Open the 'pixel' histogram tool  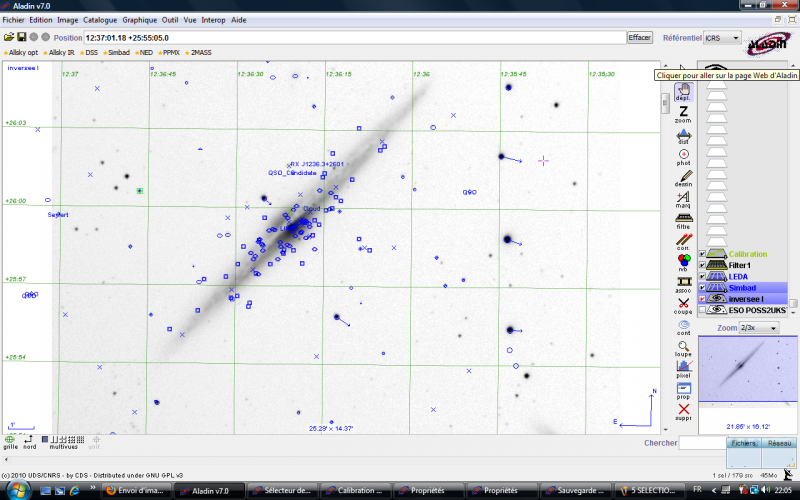tap(684, 370)
